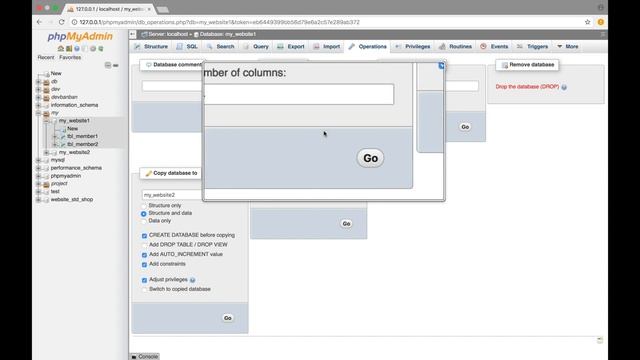The height and width of the screenshot is (360, 640).
Task: Expand the dev database node
Action: [38, 89]
